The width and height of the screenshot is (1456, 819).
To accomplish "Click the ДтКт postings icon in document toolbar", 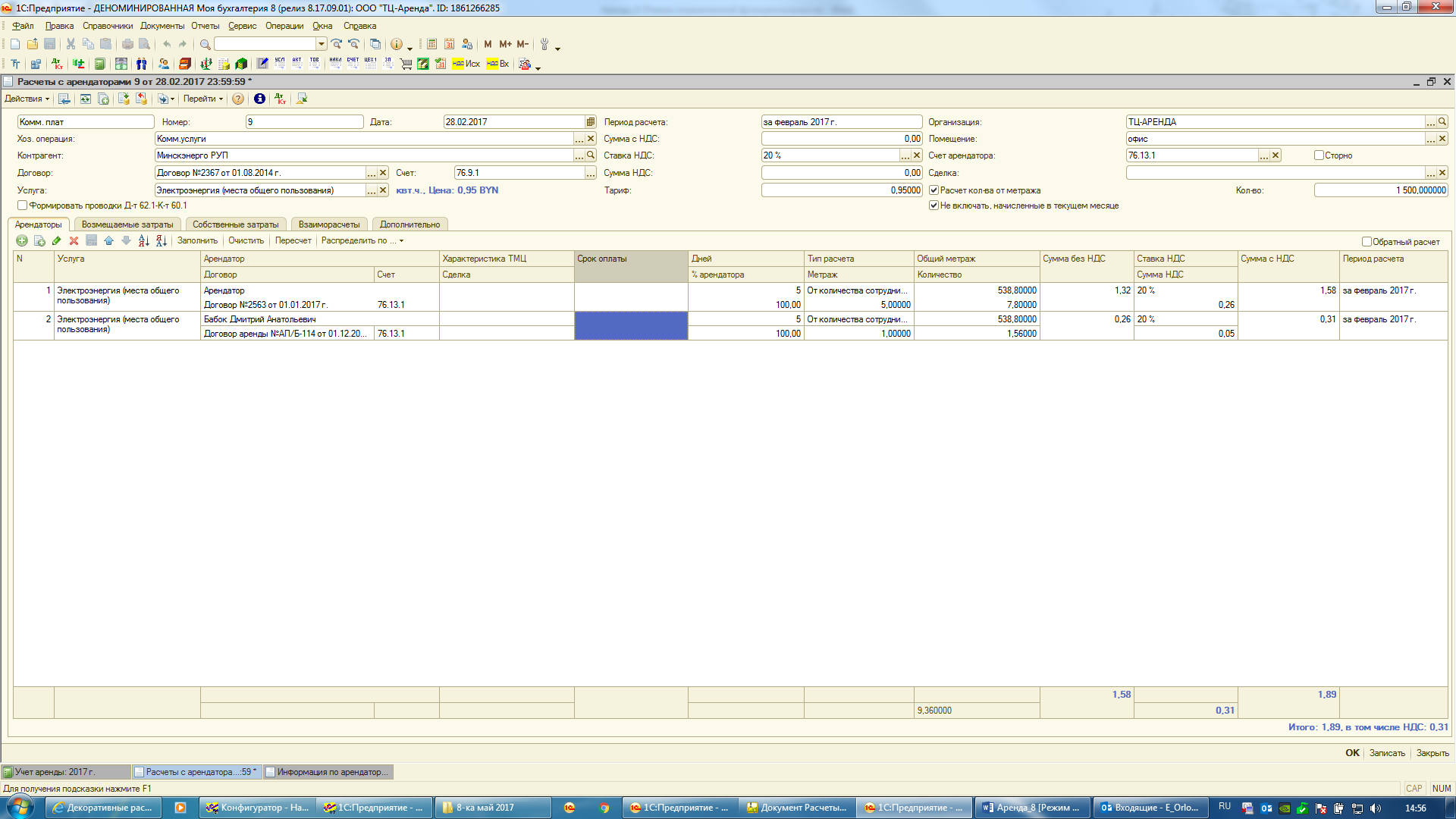I will (281, 99).
